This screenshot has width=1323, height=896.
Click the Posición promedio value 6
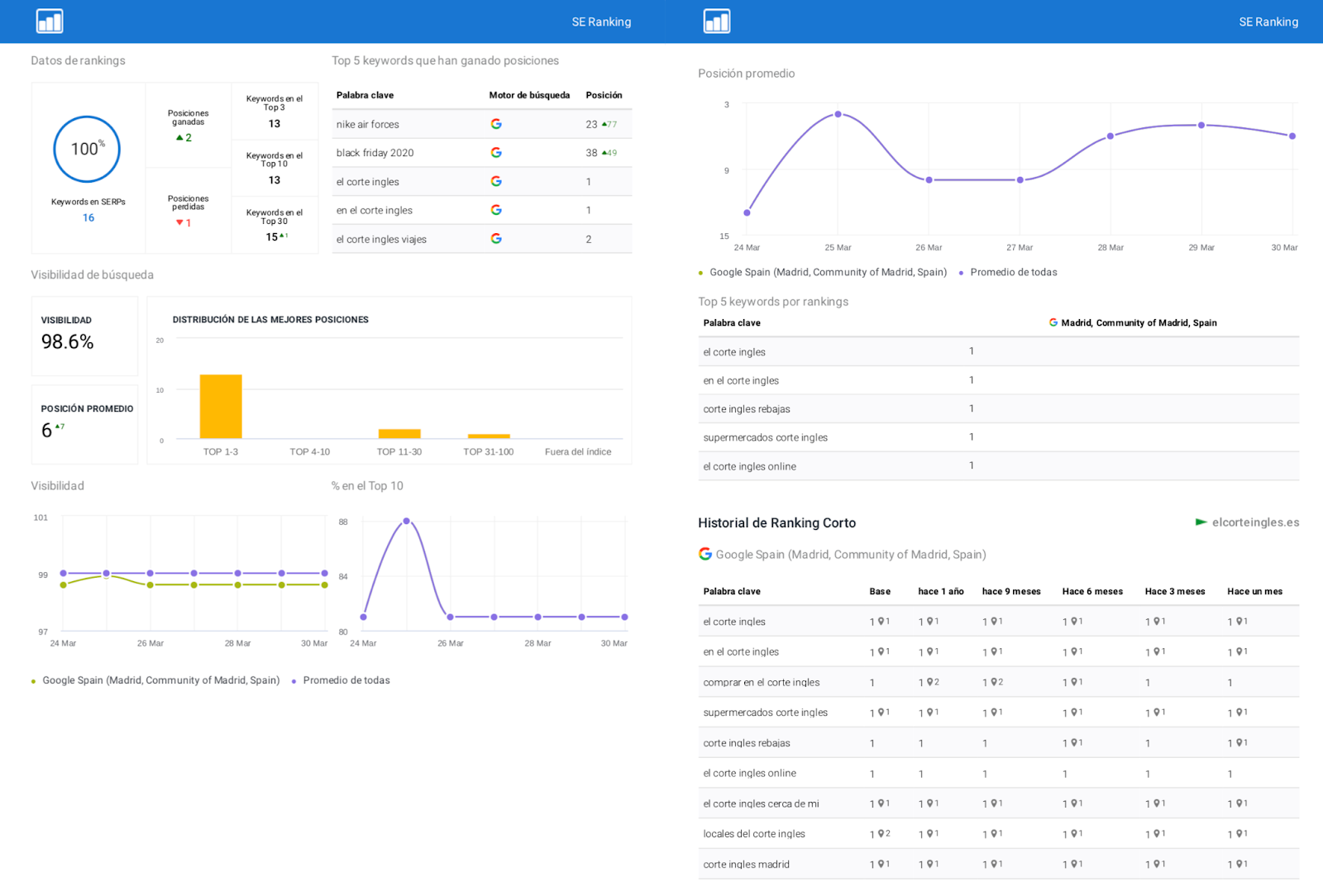point(46,430)
